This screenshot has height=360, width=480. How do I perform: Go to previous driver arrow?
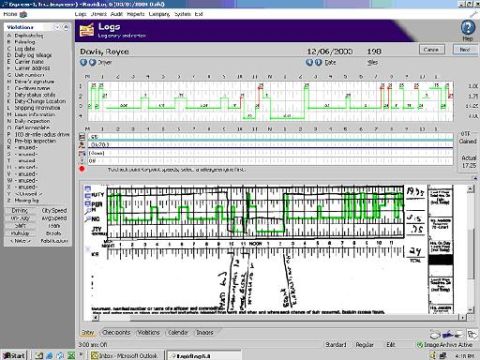[x=83, y=62]
